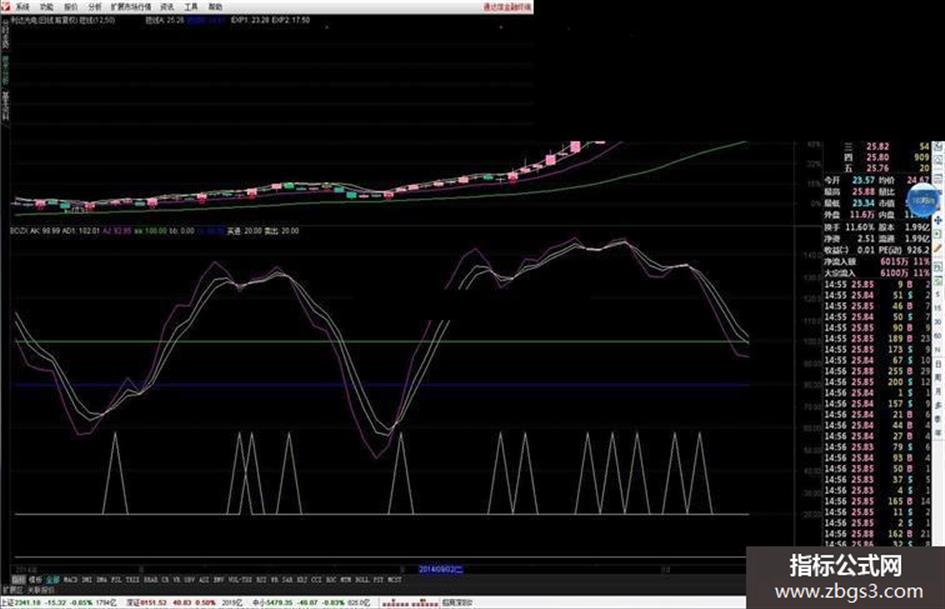Open the 扩展区 bottom tab

[x=12, y=589]
